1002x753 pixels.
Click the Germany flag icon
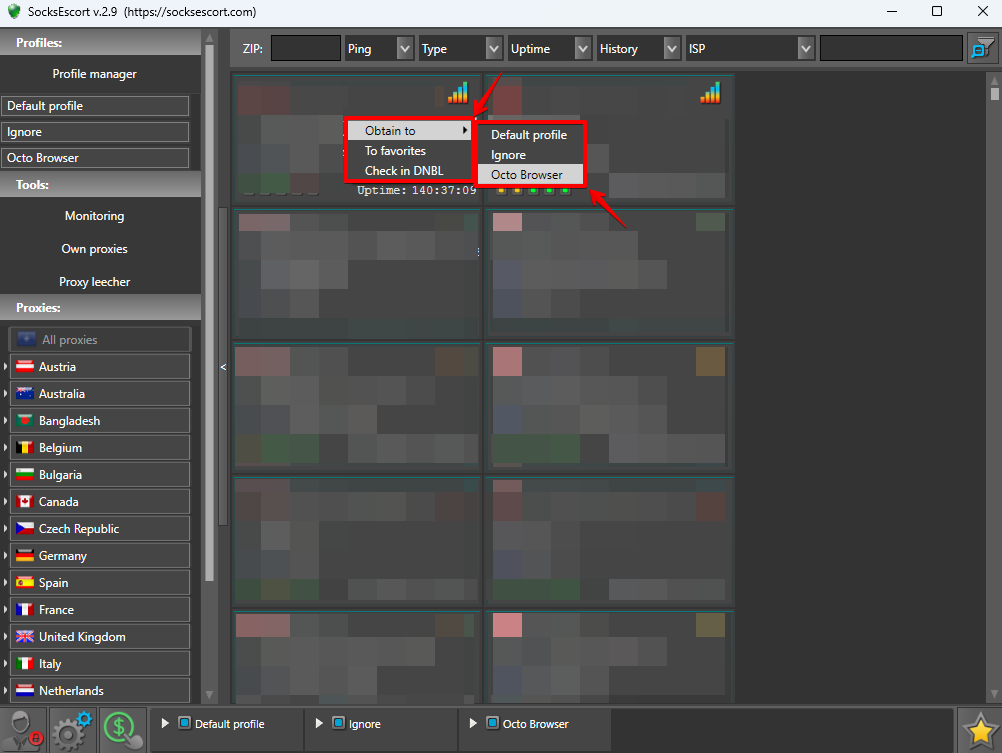[25, 555]
